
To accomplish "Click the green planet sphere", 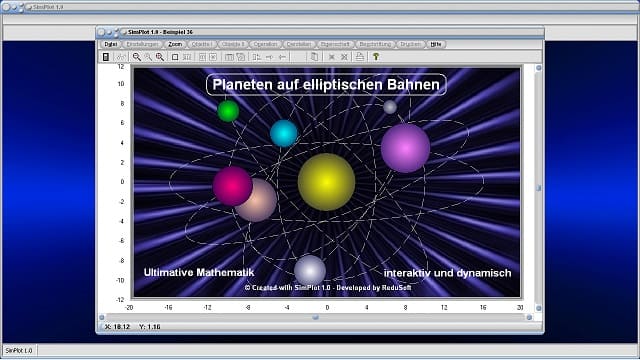I will tap(228, 111).
